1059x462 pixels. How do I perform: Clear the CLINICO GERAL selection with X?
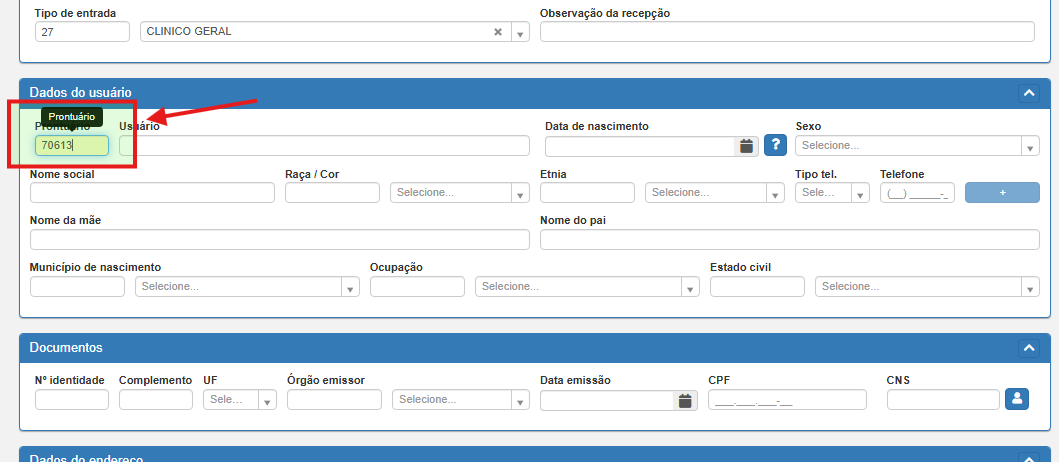(498, 32)
